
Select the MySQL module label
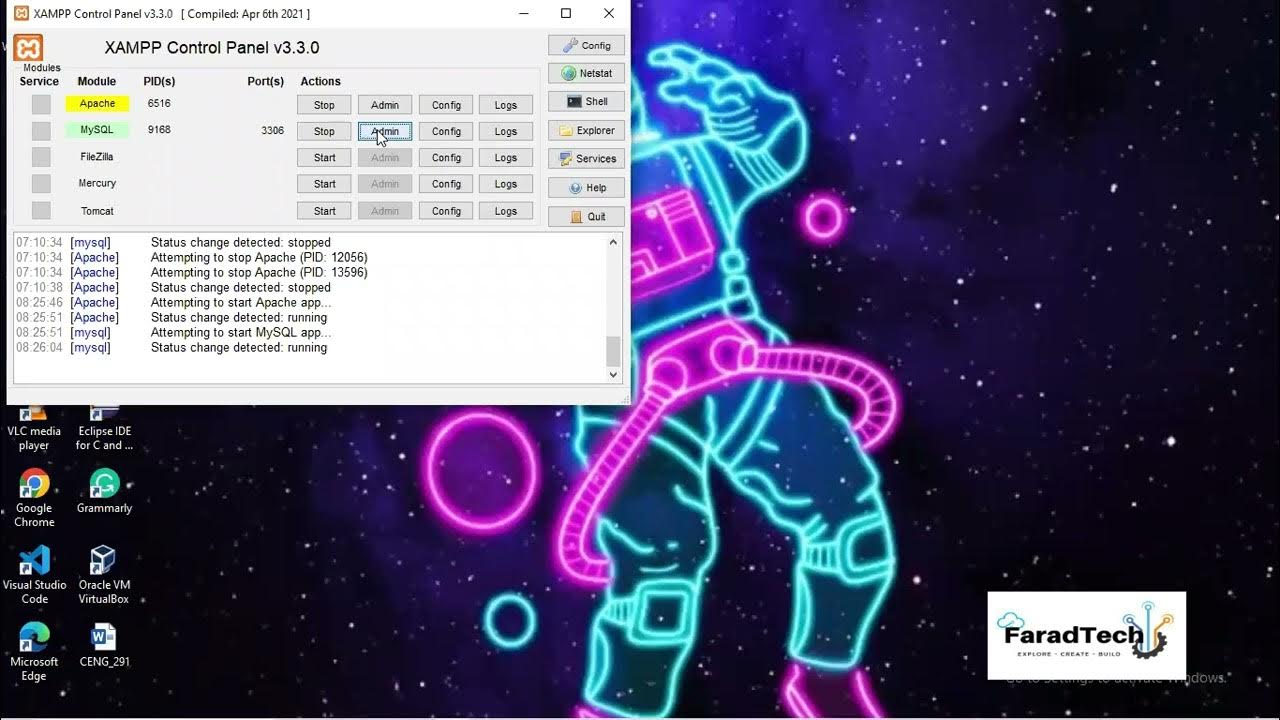click(97, 130)
